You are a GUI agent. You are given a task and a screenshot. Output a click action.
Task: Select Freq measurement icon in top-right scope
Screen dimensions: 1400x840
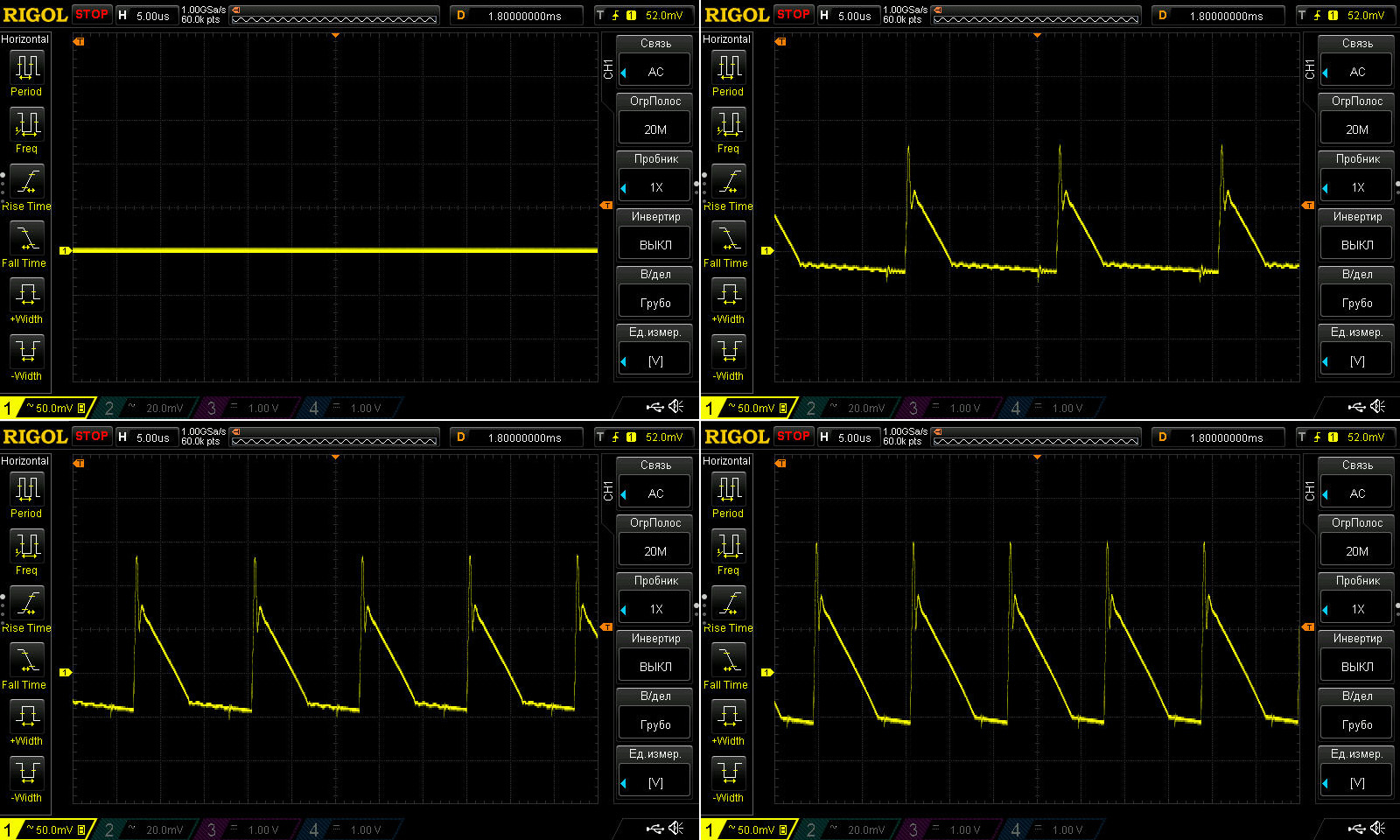tap(729, 124)
